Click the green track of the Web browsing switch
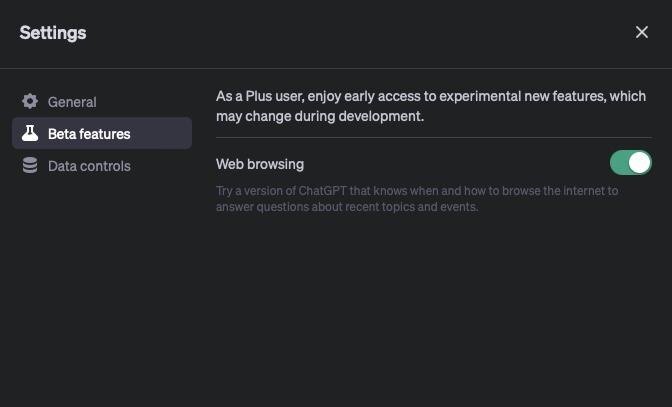 pos(620,162)
